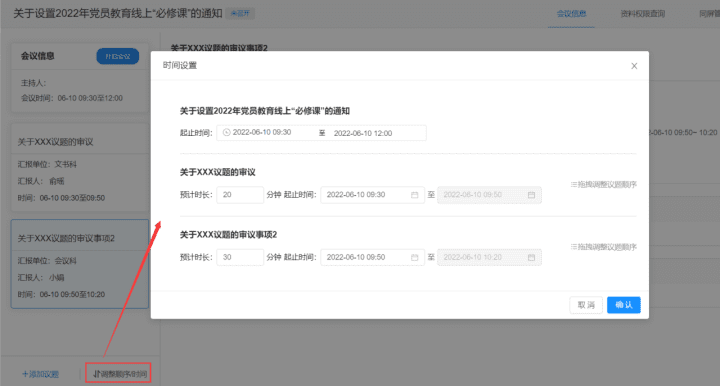The width and height of the screenshot is (720, 387).
Task: Edit 预计时长 field showing 20
Action: coord(240,195)
